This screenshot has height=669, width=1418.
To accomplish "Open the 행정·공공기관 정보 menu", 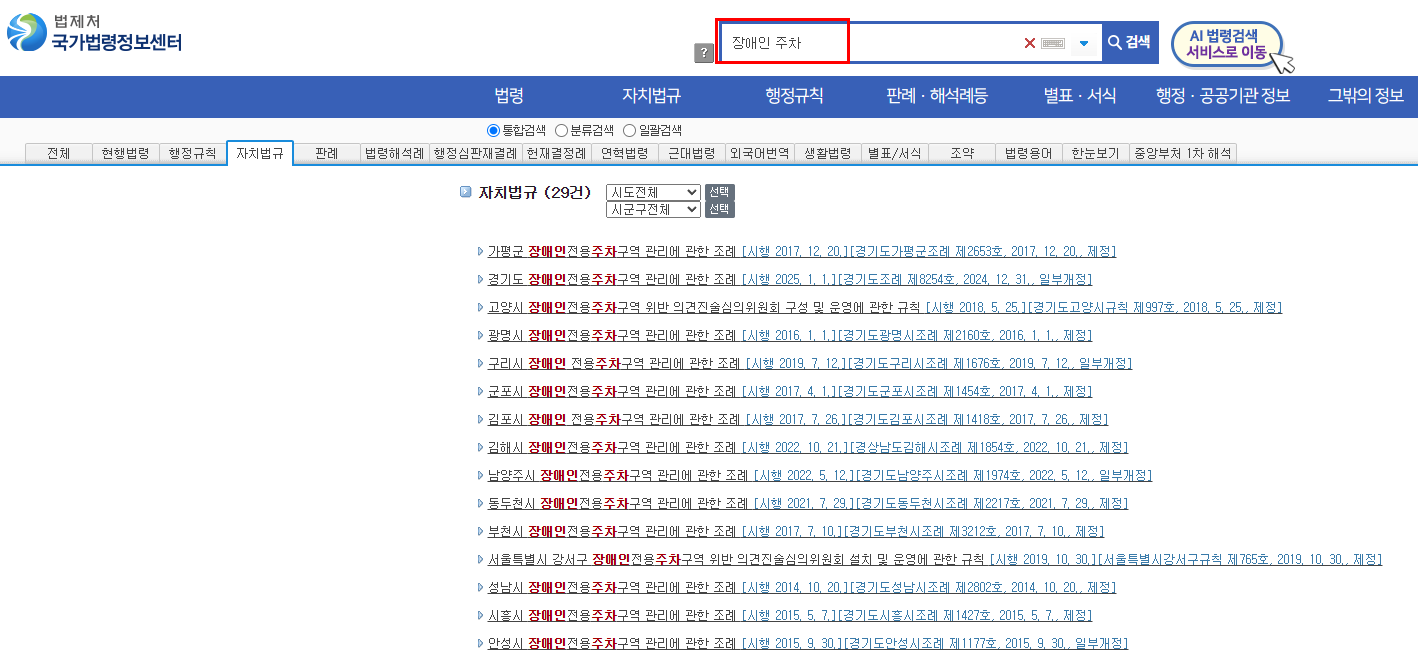I will (x=1222, y=96).
